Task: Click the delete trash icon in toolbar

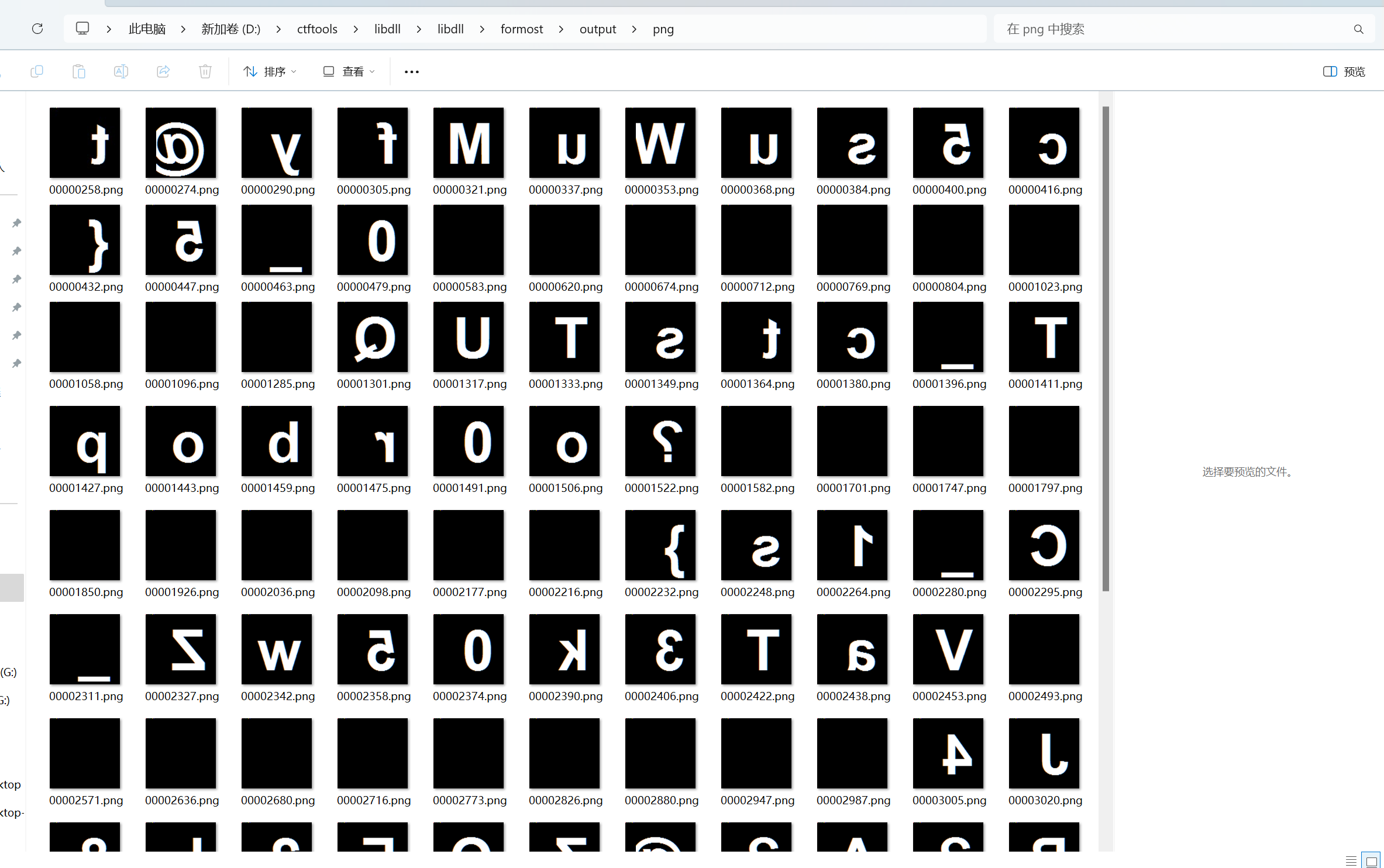Action: click(x=205, y=71)
